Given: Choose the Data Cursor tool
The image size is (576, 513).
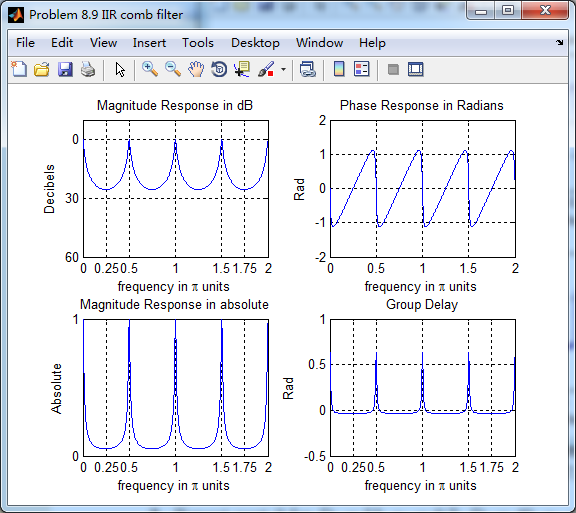Looking at the screenshot, I should point(242,69).
